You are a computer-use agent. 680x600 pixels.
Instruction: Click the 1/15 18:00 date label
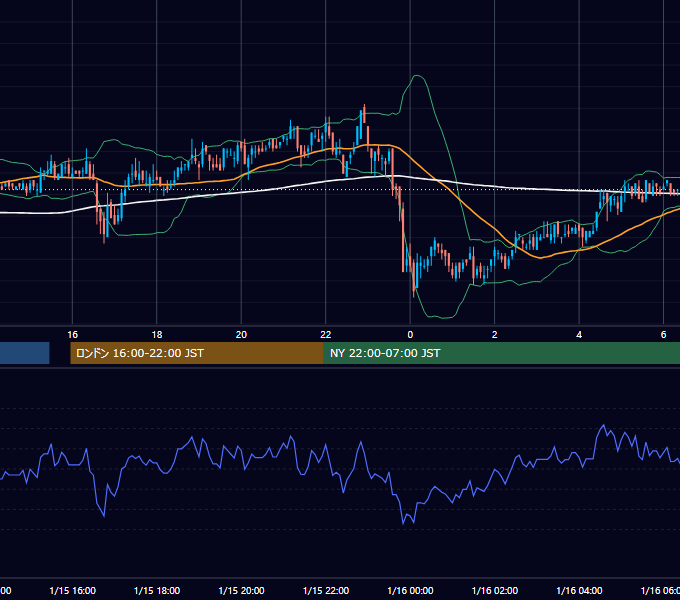[x=157, y=590]
